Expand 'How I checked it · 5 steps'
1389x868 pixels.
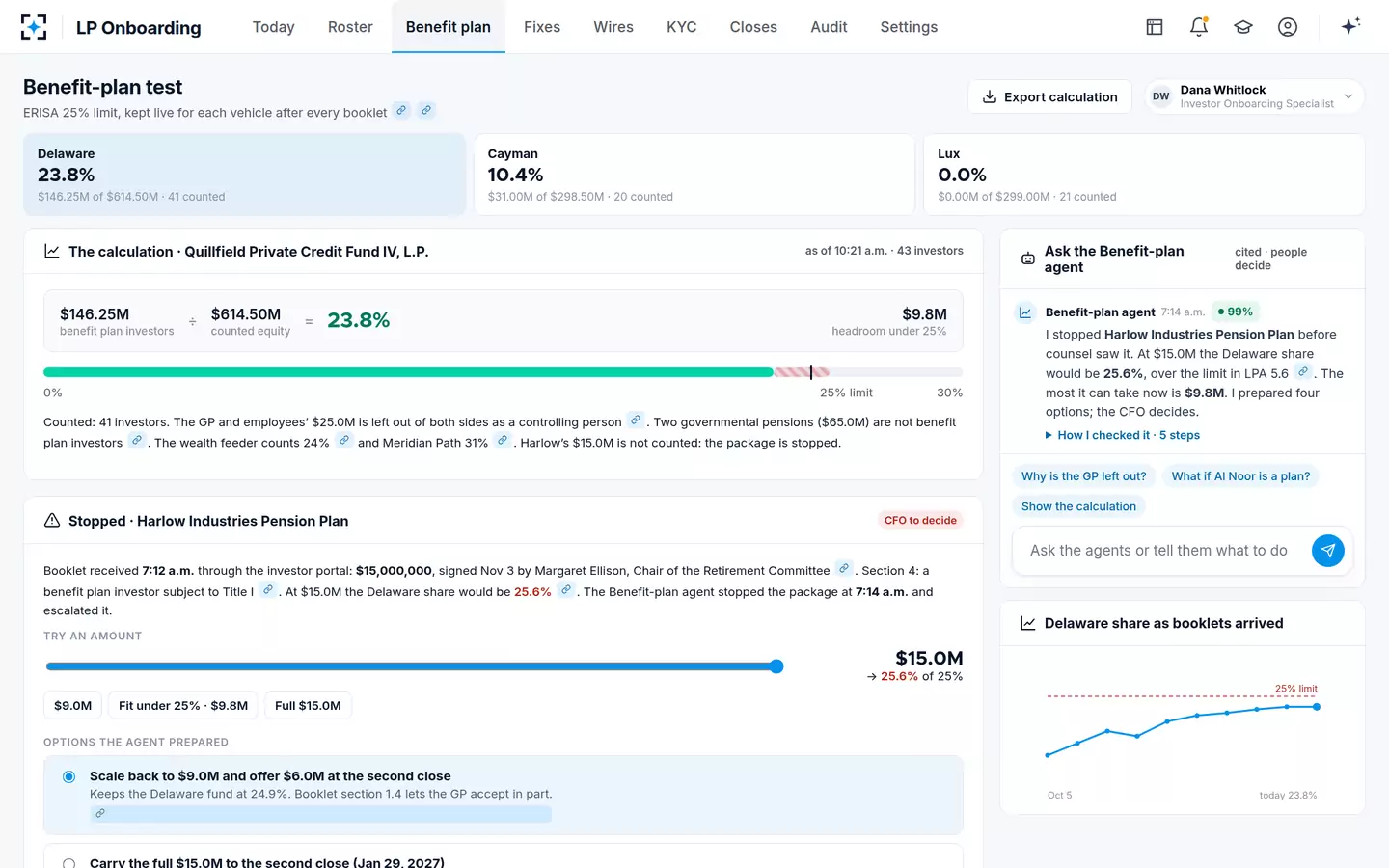[x=1123, y=435]
